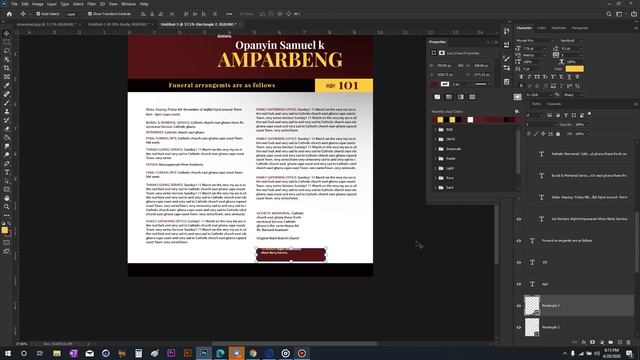
Task: Open the Filter menu
Action: (x=91, y=4)
